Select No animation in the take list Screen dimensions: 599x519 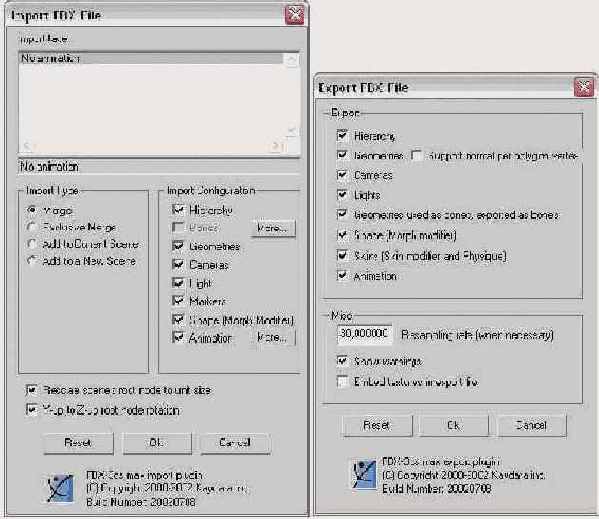click(151, 58)
